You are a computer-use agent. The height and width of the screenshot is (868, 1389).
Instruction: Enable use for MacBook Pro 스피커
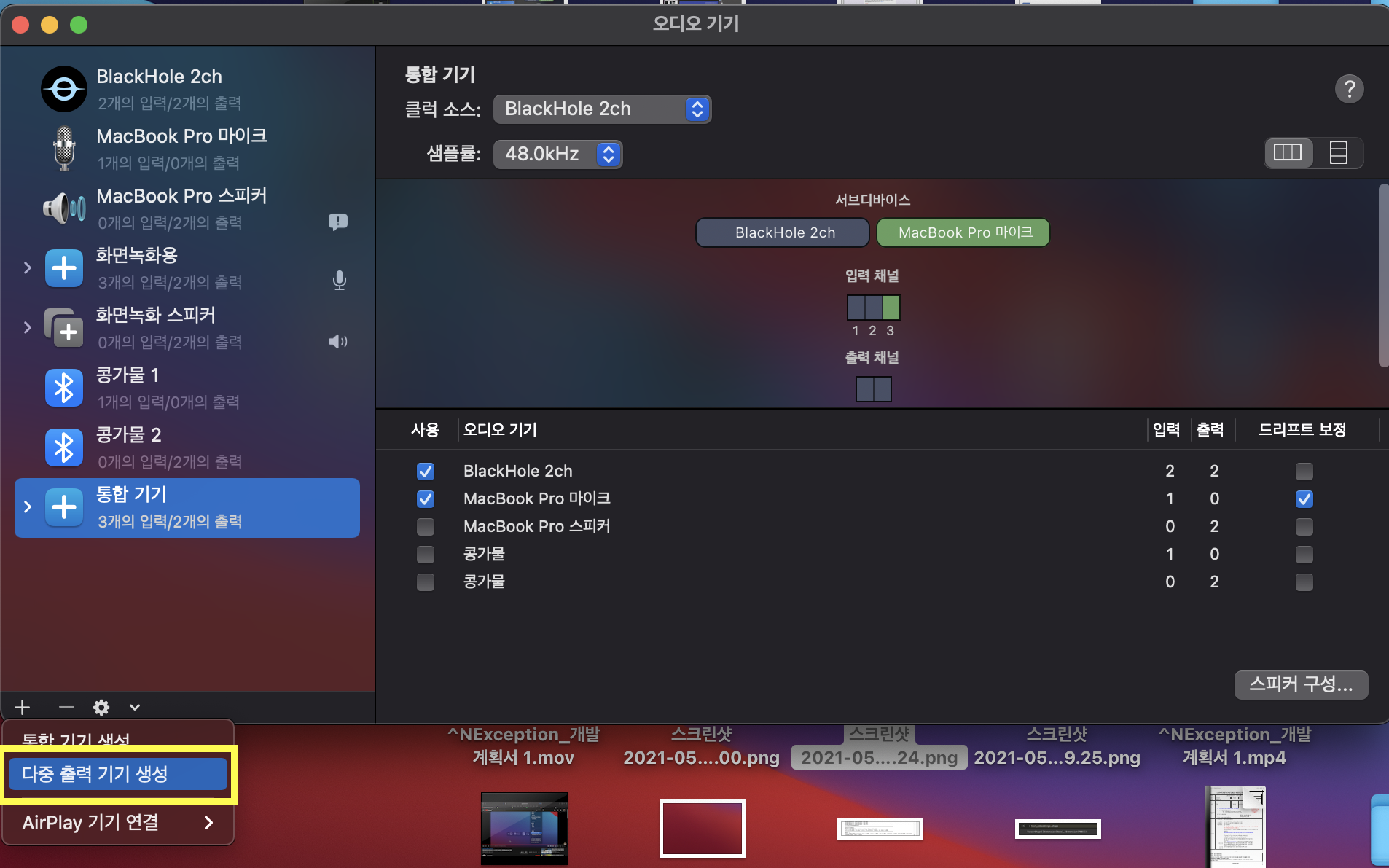pyautogui.click(x=426, y=527)
